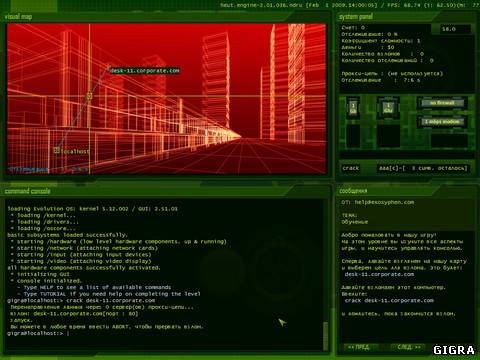This screenshot has width=480, height=360.
Task: Click the 'no firewall' hardware indicator
Action: pos(442,103)
